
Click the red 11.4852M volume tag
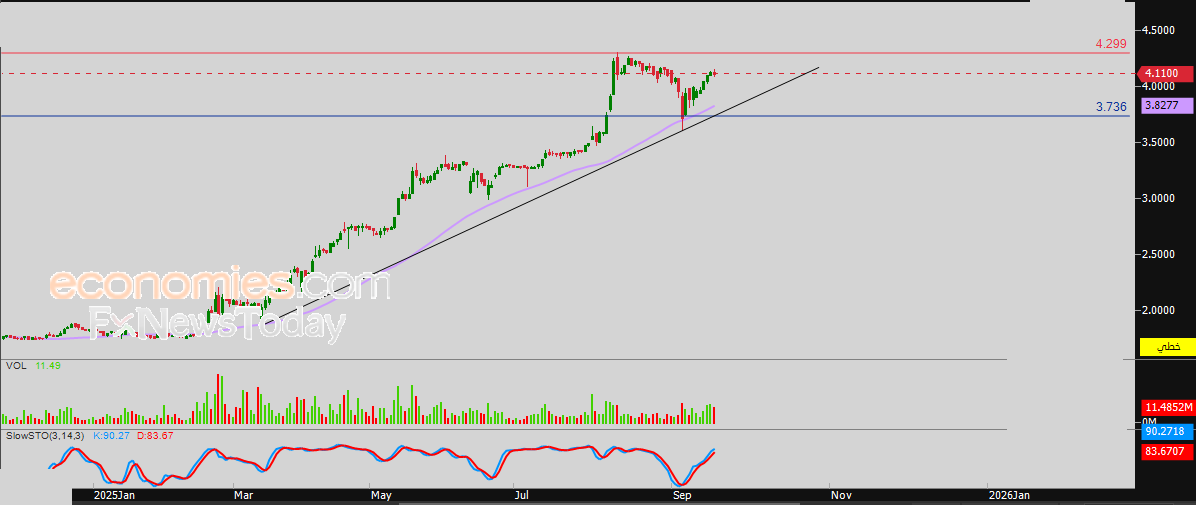1166,407
